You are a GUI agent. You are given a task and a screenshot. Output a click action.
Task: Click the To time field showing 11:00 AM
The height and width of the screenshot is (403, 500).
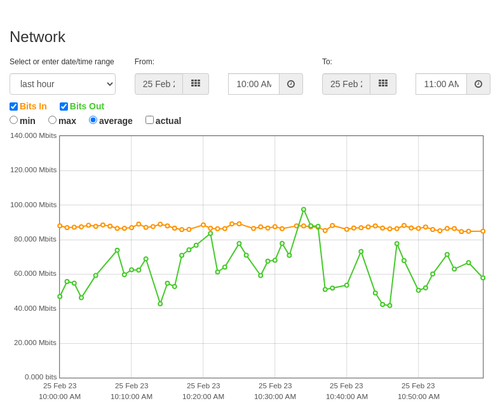coord(441,84)
